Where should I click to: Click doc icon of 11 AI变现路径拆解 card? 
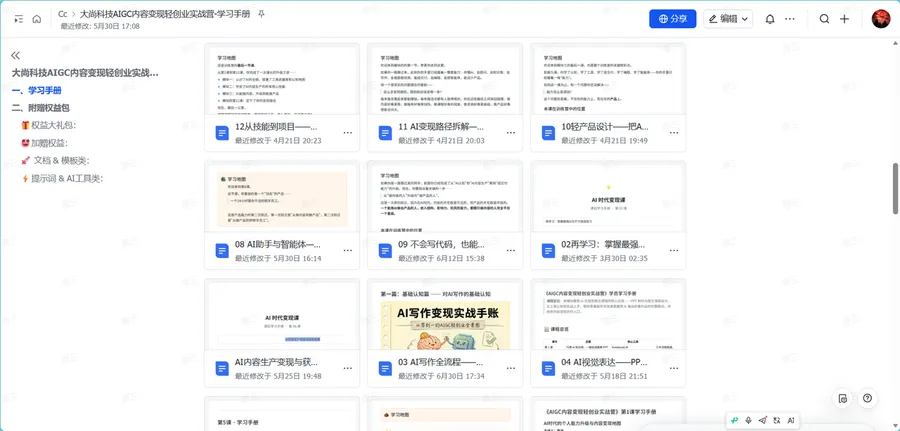pos(385,133)
